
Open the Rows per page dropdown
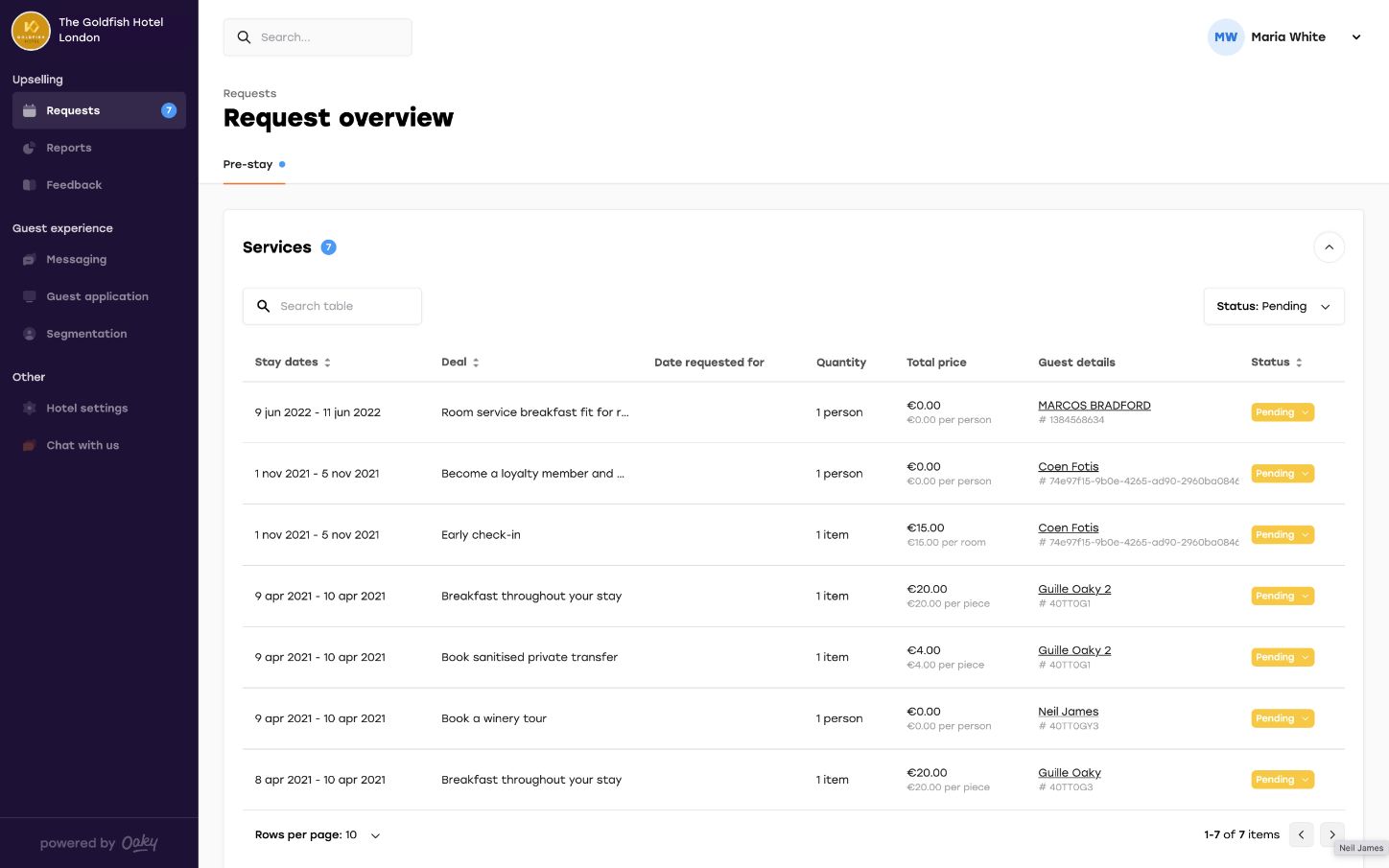coord(375,835)
